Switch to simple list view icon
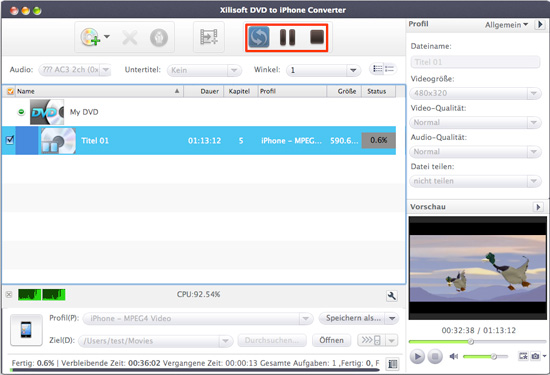Image resolution: width=550 pixels, height=375 pixels. [x=389, y=69]
